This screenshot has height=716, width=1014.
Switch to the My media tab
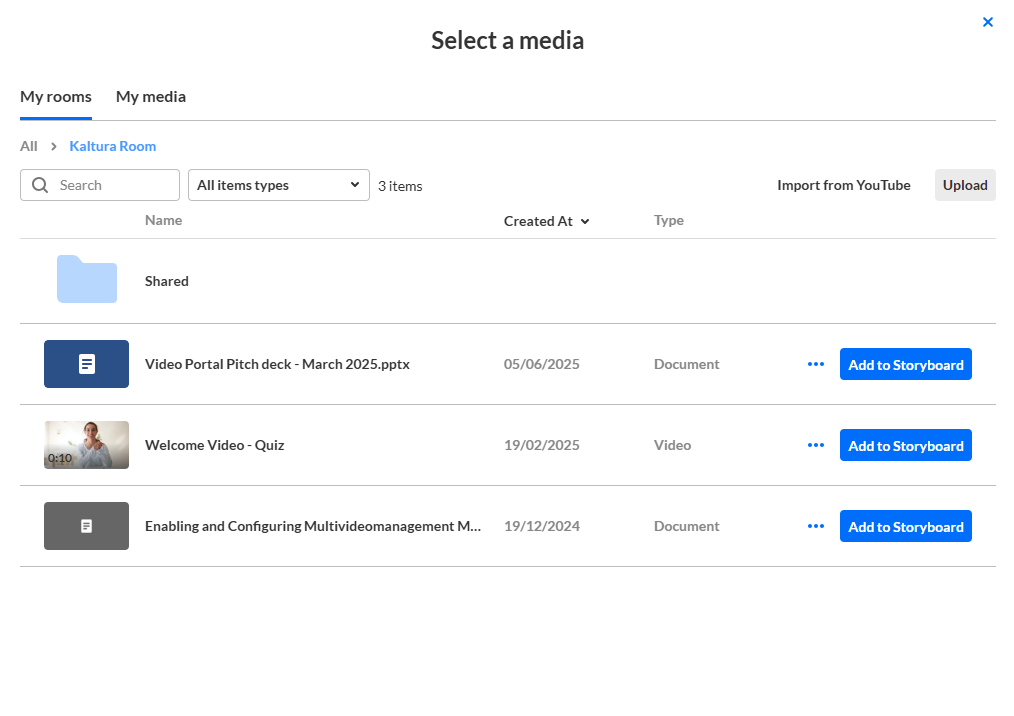point(151,97)
